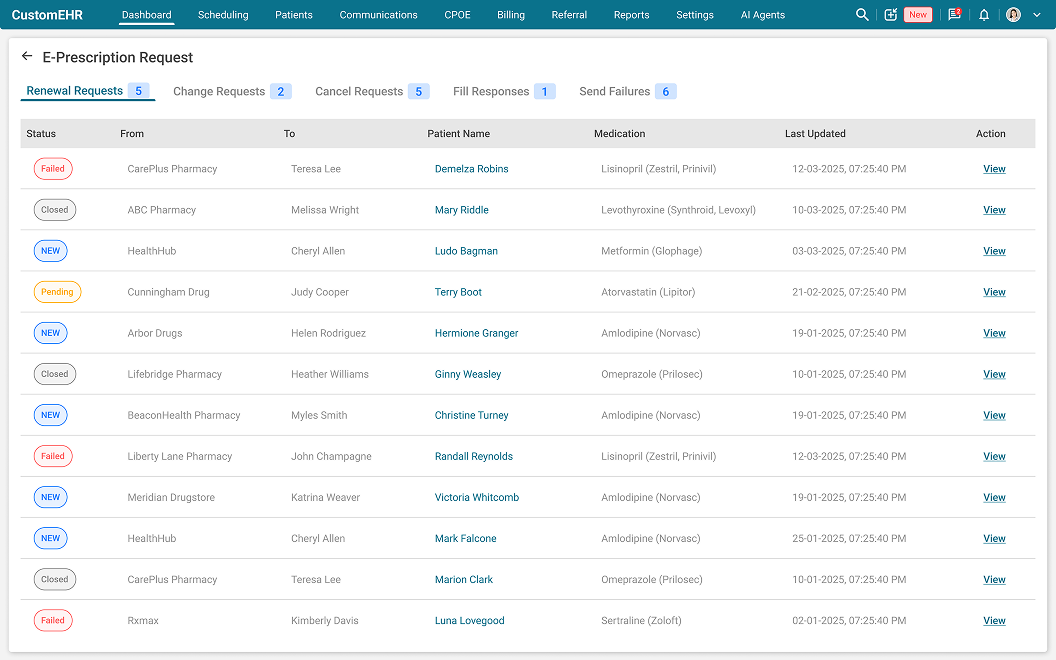Go back using the left arrow icon
Screen dimensions: 1056x660
(27, 57)
